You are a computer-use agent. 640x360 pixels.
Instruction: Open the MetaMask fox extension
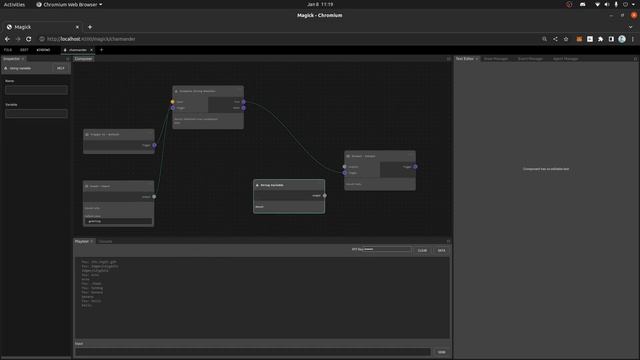click(579, 39)
